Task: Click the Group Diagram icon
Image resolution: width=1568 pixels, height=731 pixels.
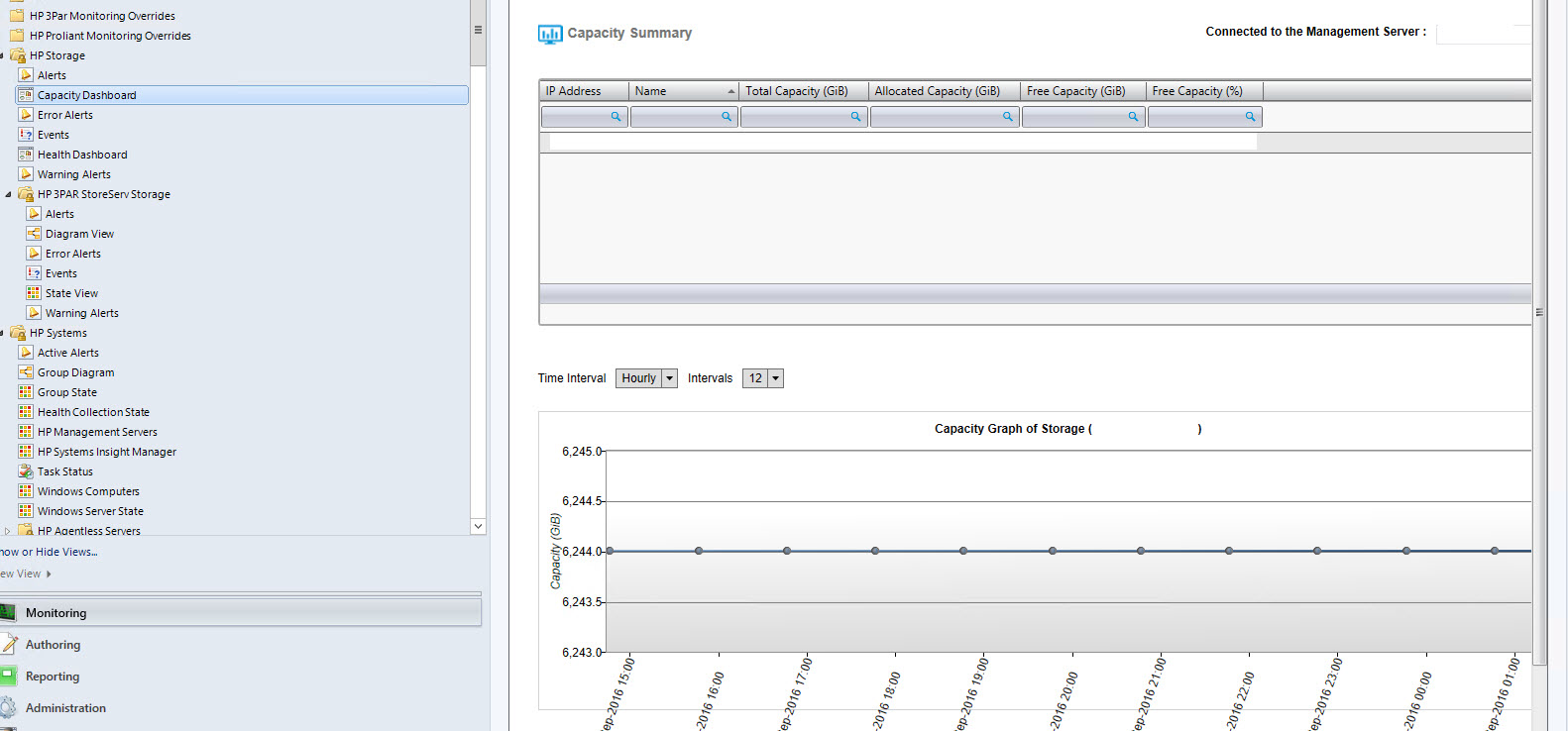Action: (x=26, y=372)
